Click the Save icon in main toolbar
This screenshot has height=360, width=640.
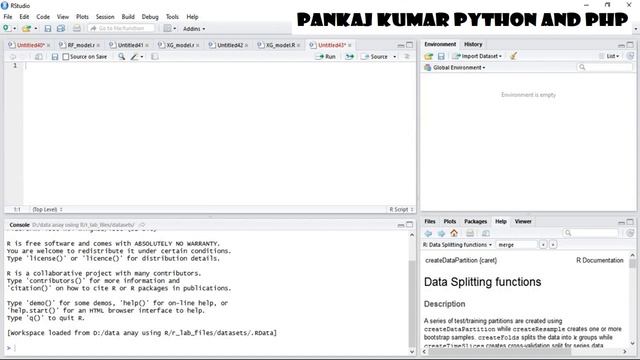[x=48, y=29]
